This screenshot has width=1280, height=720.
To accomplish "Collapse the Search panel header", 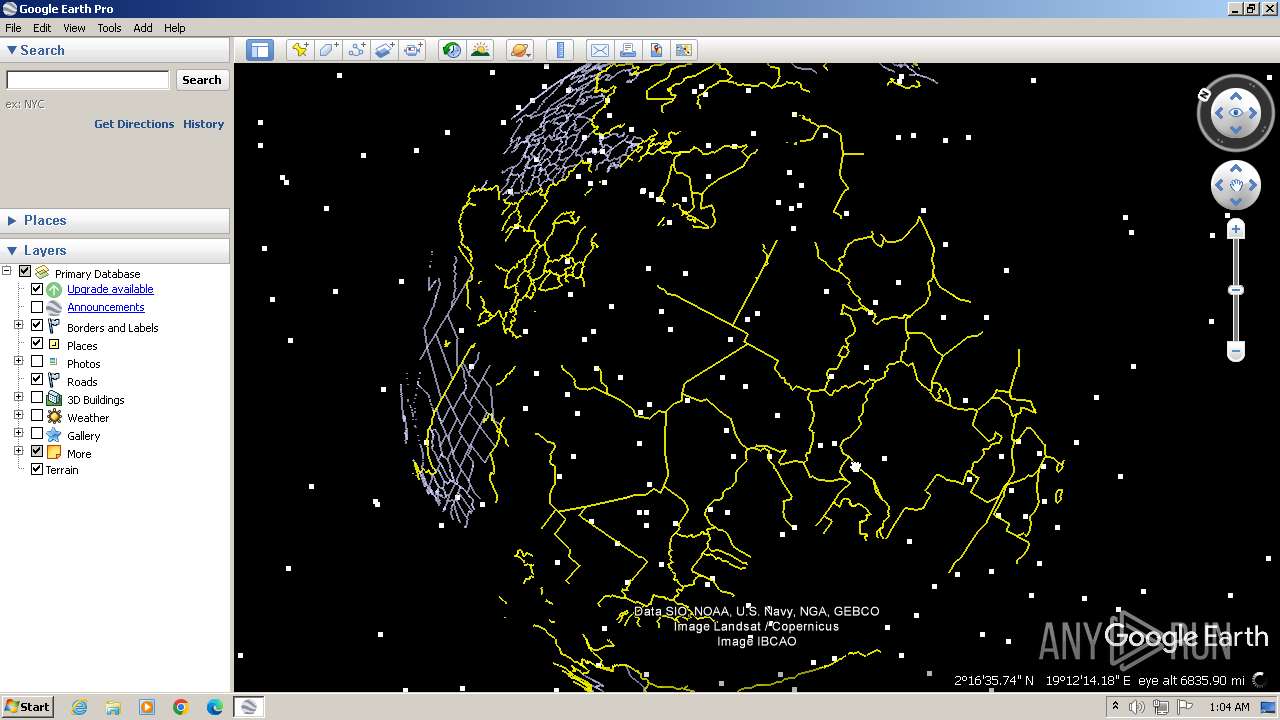I will click(115, 50).
